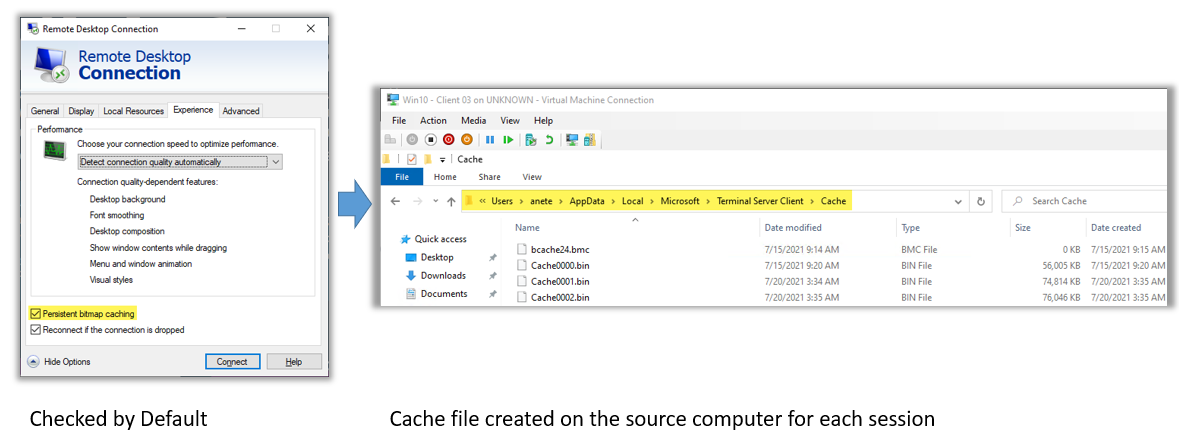Click Terminal Server Client in the breadcrumb
The width and height of the screenshot is (1179, 443).
(x=759, y=202)
